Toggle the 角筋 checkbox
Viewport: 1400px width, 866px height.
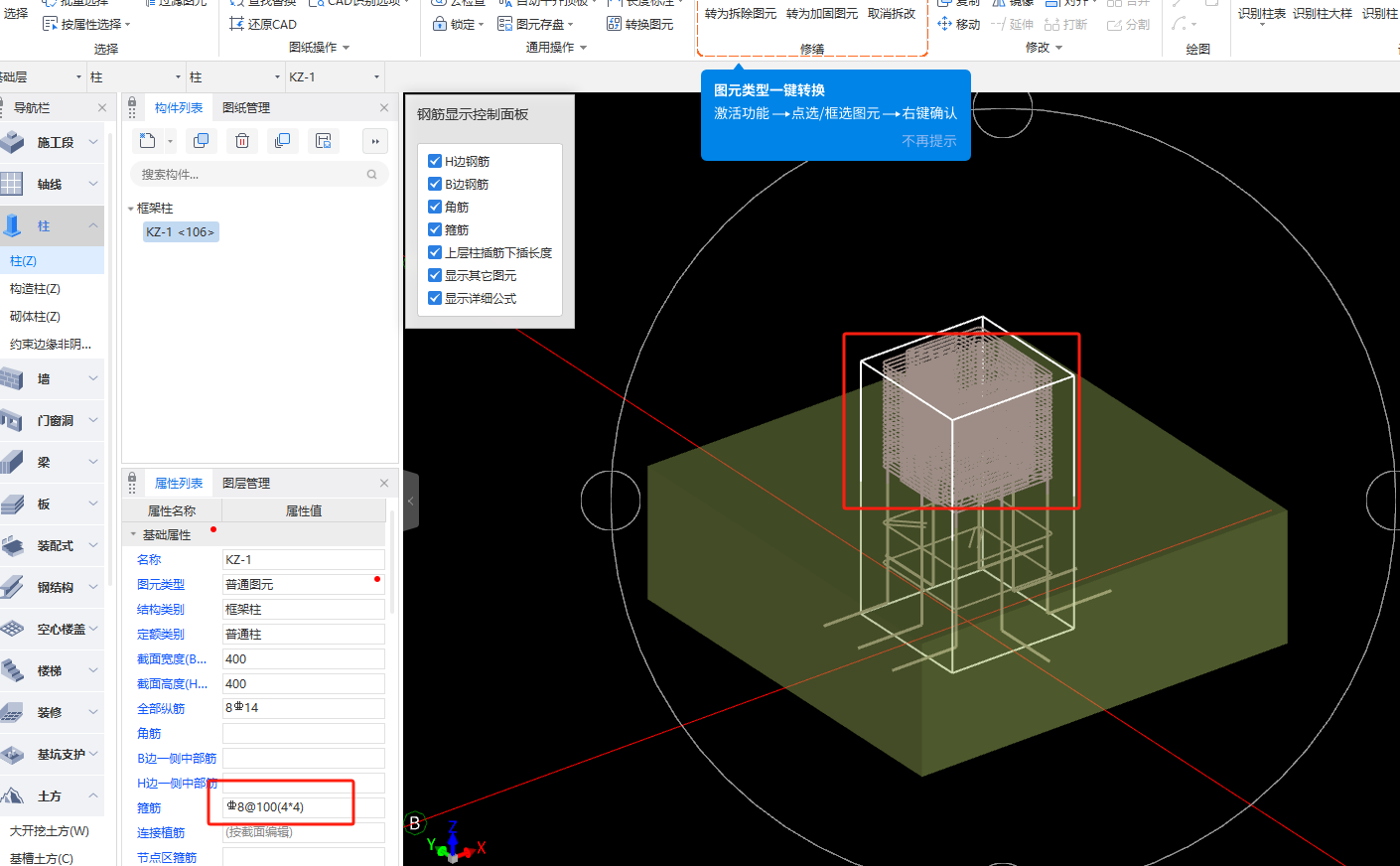[x=435, y=207]
